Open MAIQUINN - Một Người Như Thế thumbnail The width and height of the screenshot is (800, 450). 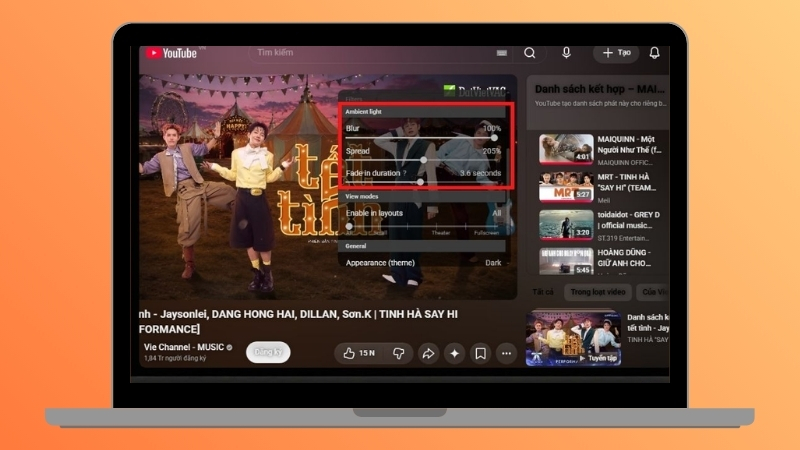(x=566, y=149)
